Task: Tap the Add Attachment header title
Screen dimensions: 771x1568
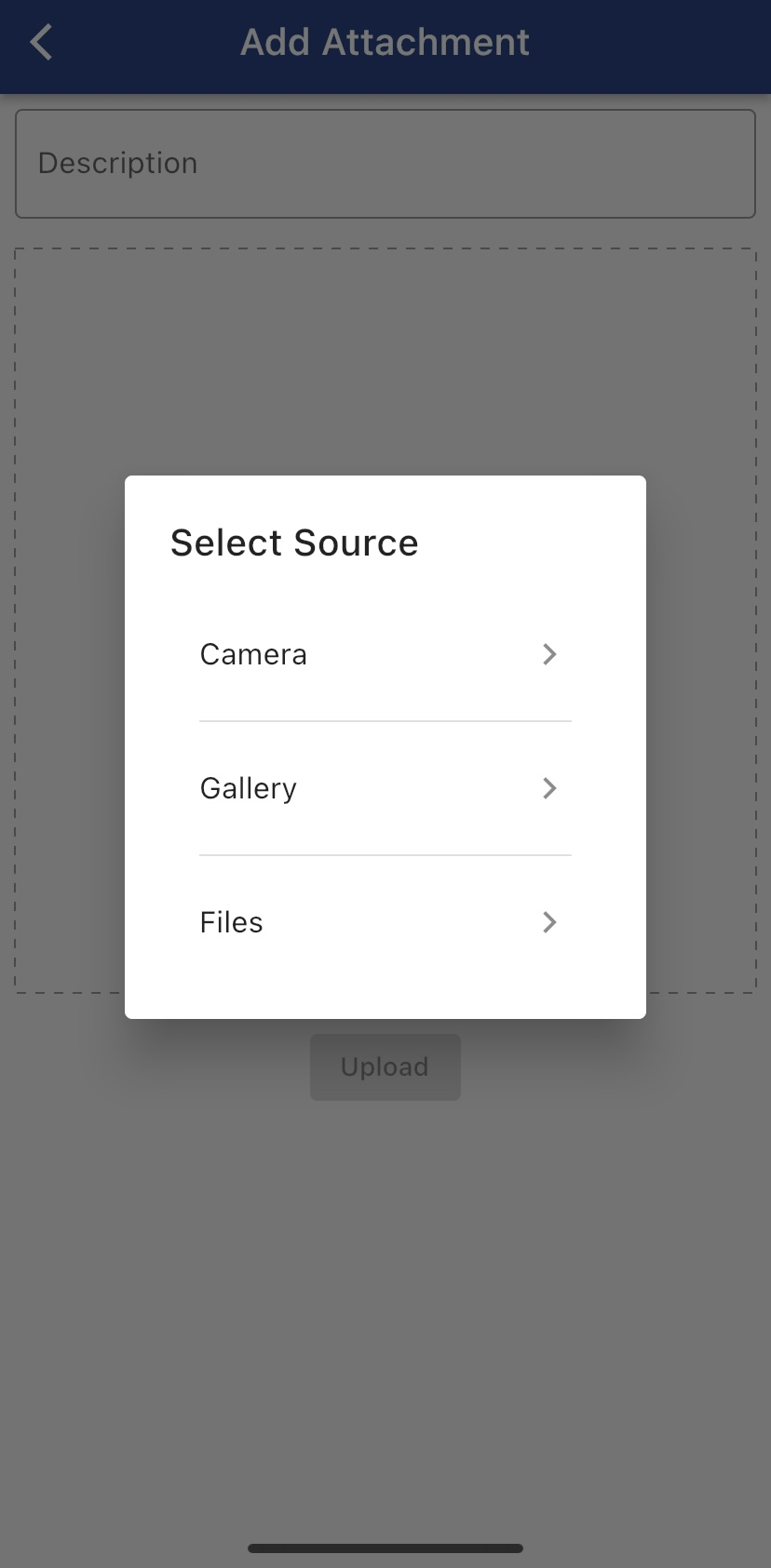Action: pyautogui.click(x=385, y=43)
